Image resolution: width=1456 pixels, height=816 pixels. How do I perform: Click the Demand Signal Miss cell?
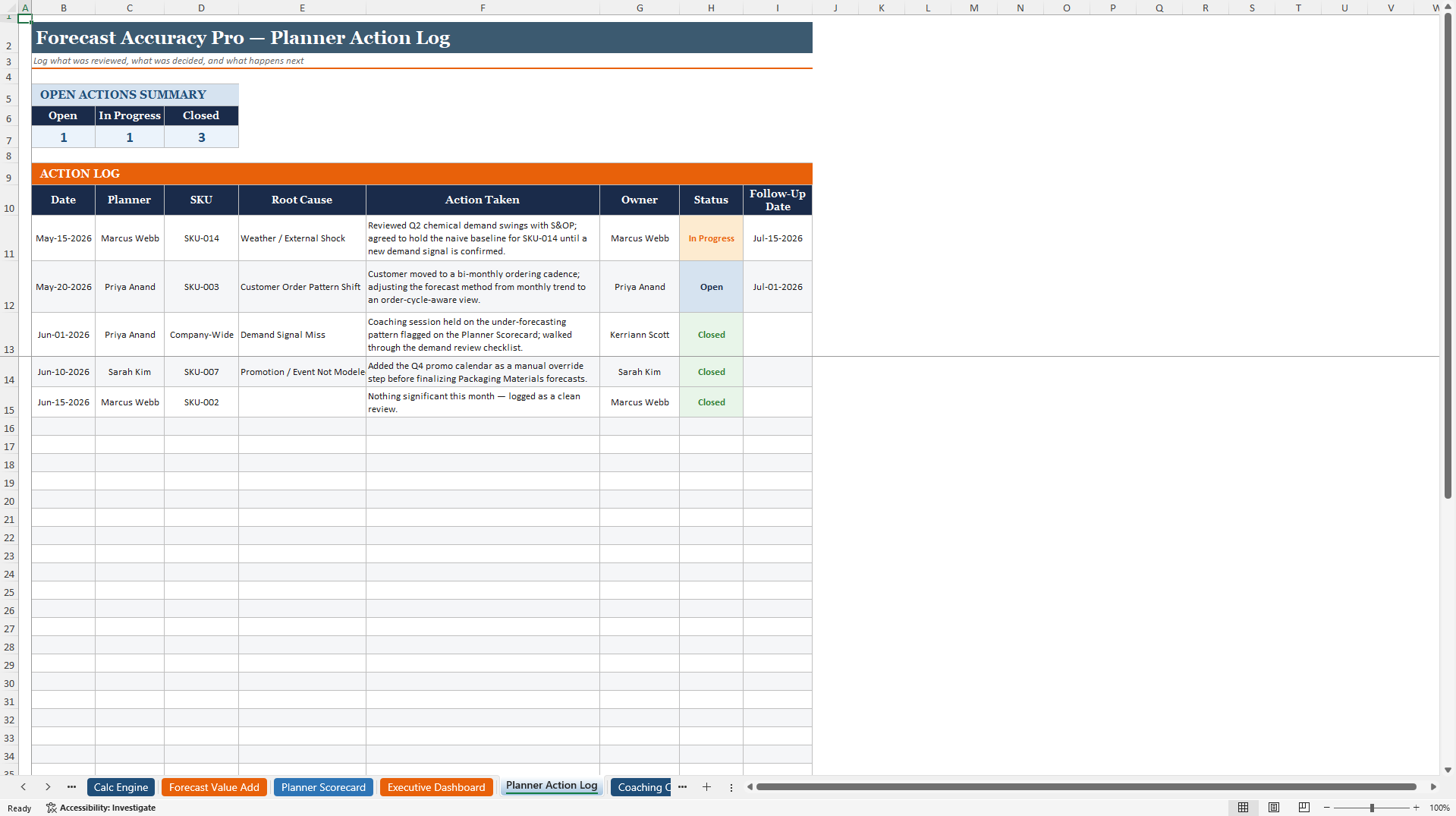302,335
